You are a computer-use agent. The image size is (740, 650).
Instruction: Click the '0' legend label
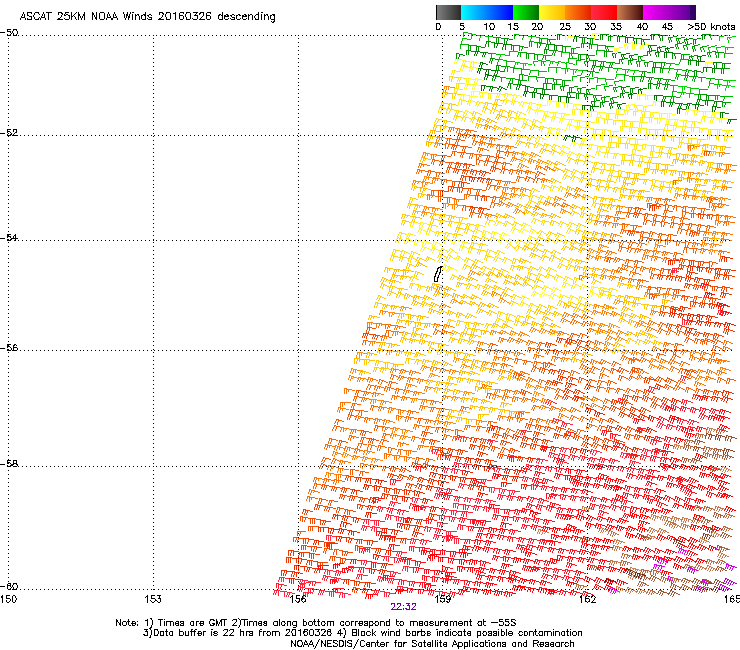(438, 27)
